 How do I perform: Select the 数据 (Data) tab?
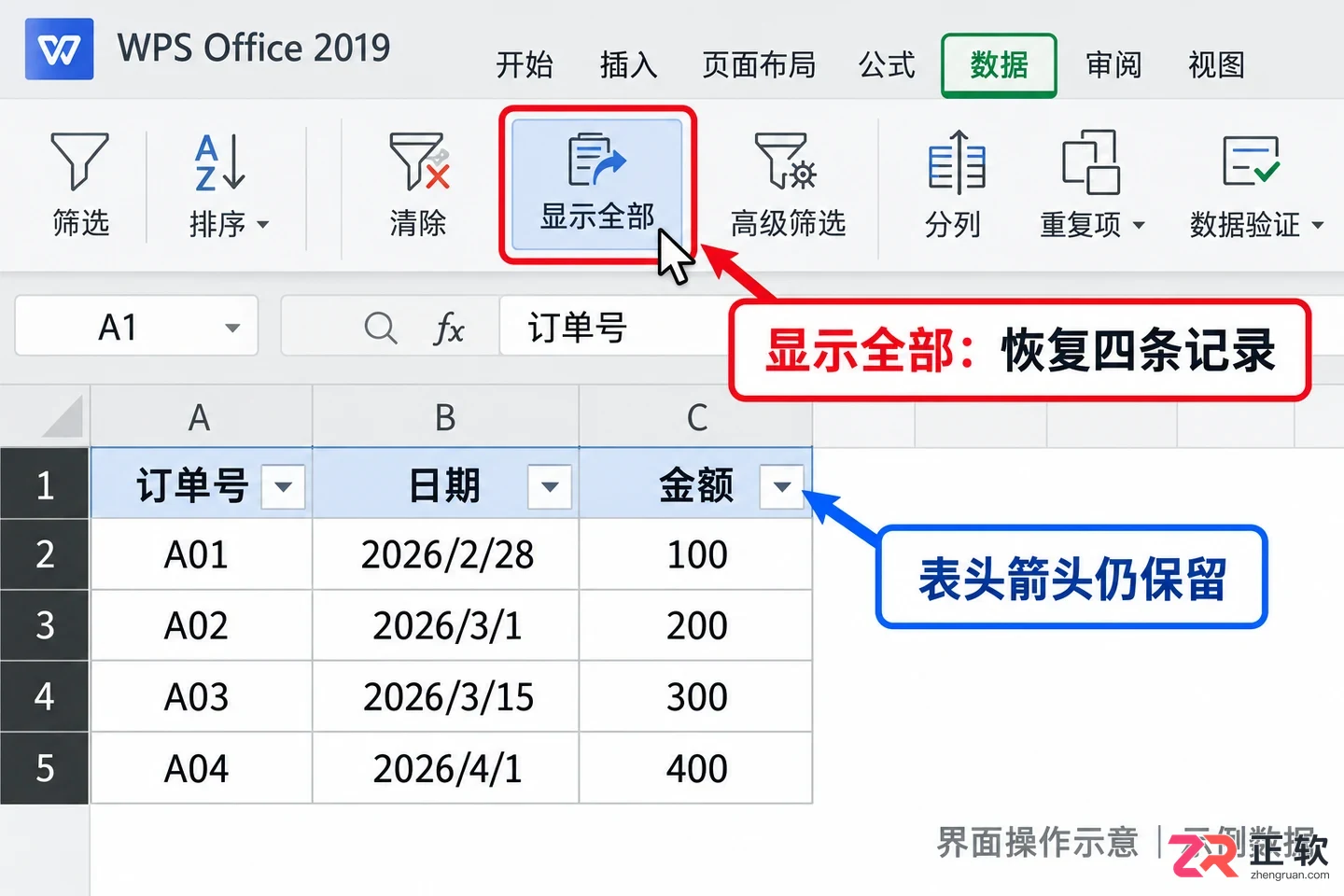(999, 65)
